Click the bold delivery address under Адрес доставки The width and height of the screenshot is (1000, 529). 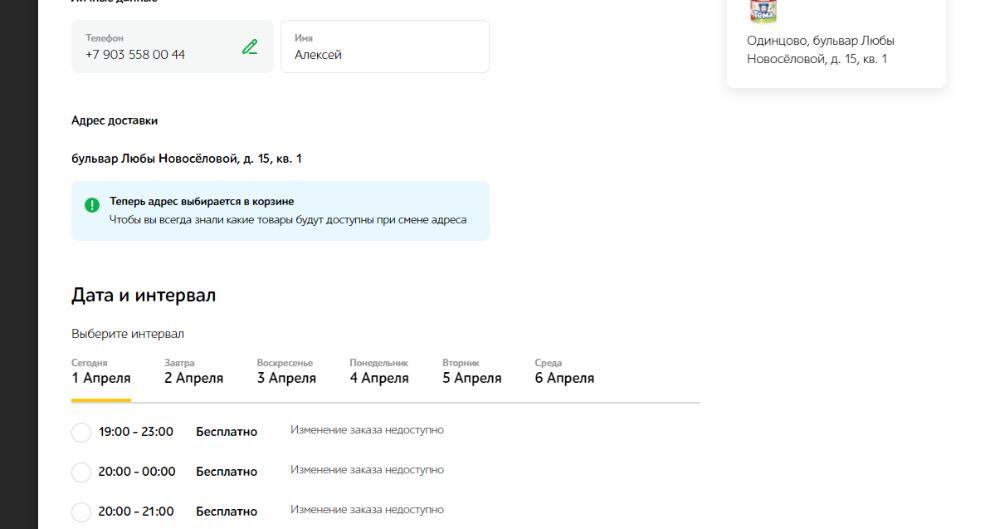(186, 159)
